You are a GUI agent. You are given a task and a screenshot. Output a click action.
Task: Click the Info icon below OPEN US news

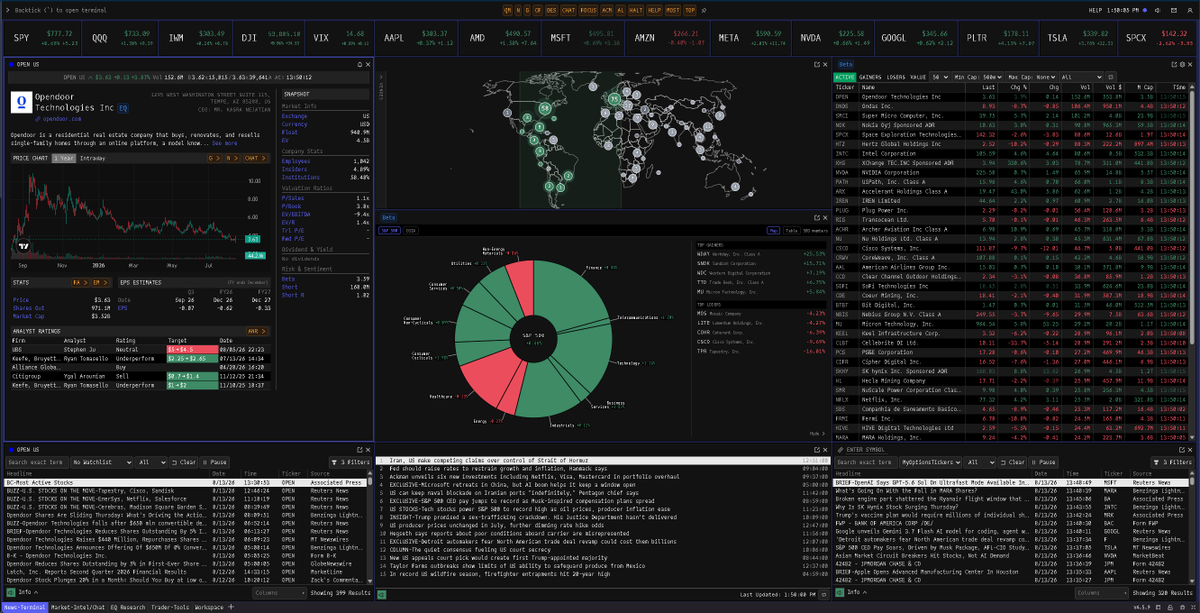tap(11, 592)
